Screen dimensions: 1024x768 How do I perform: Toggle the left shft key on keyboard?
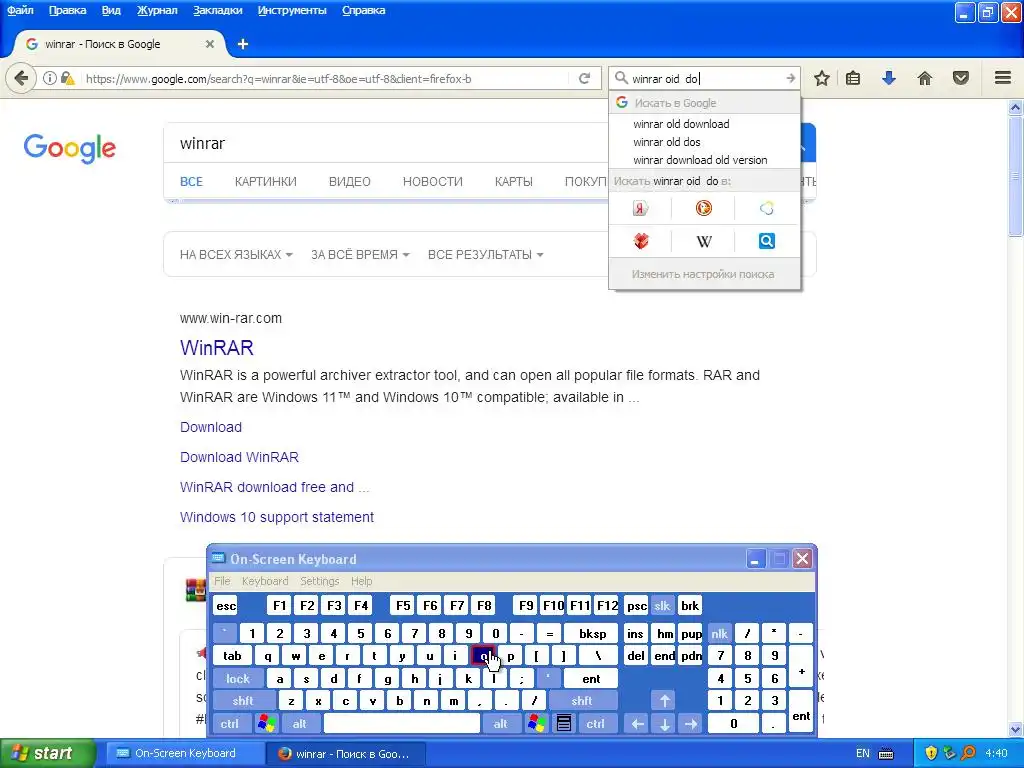(243, 701)
